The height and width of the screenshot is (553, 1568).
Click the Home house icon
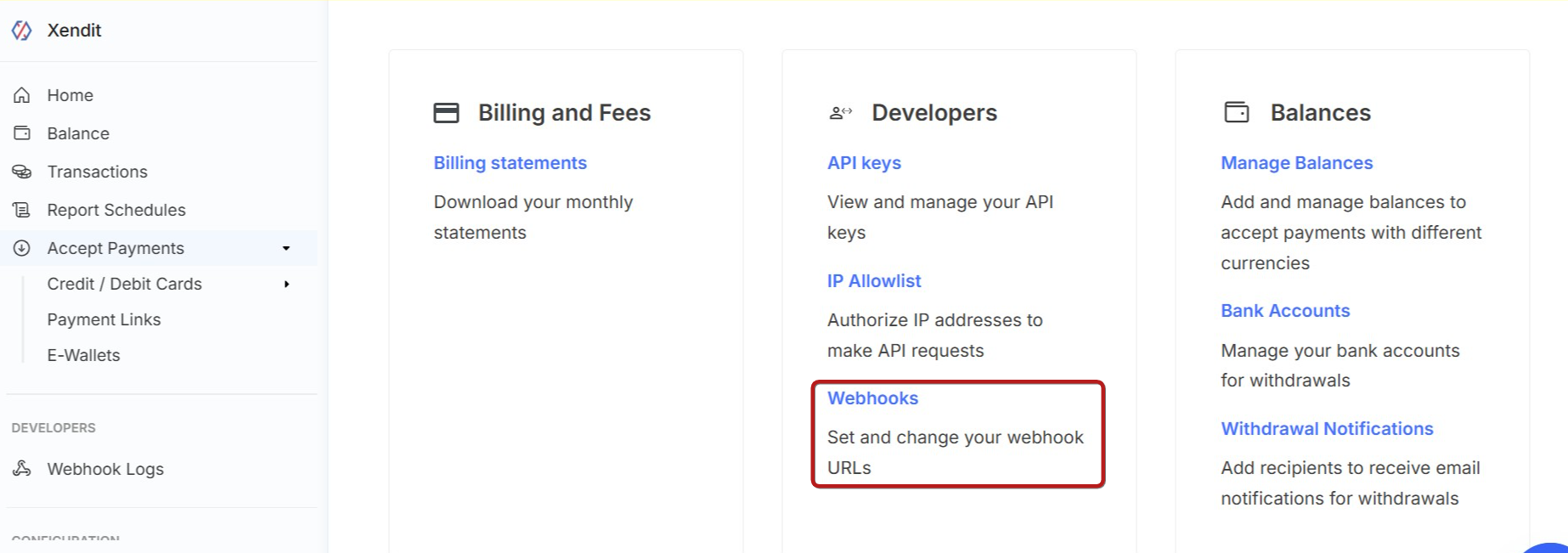coord(22,95)
